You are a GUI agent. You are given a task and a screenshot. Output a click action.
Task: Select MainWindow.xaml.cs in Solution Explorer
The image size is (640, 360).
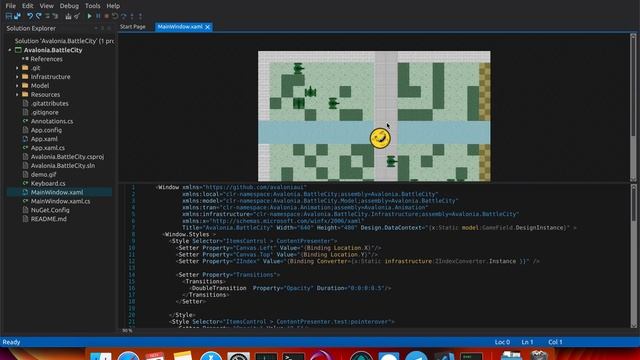(60, 201)
